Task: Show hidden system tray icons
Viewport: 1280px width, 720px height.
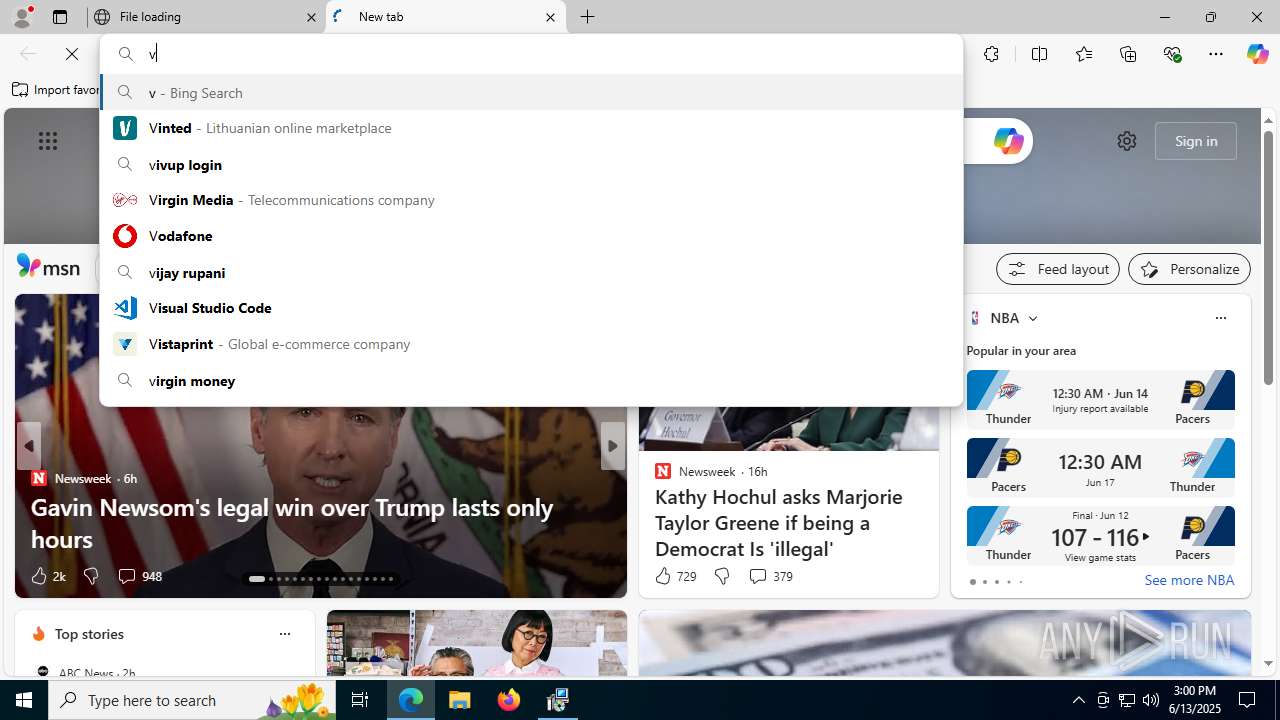Action: pos(1078,700)
